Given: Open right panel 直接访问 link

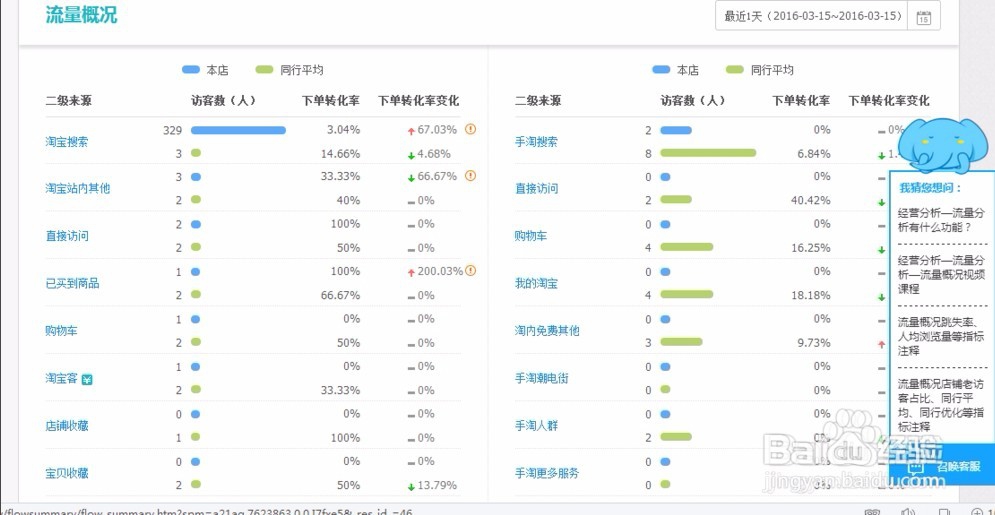Looking at the screenshot, I should (536, 188).
